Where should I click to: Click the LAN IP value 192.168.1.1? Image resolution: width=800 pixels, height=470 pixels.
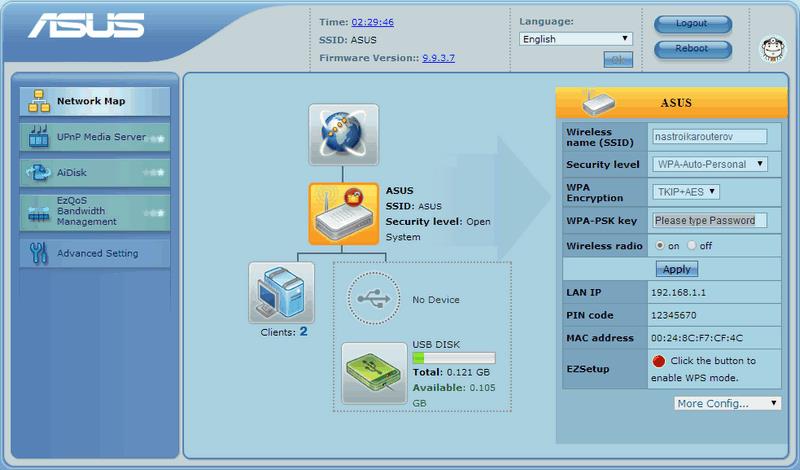click(677, 293)
